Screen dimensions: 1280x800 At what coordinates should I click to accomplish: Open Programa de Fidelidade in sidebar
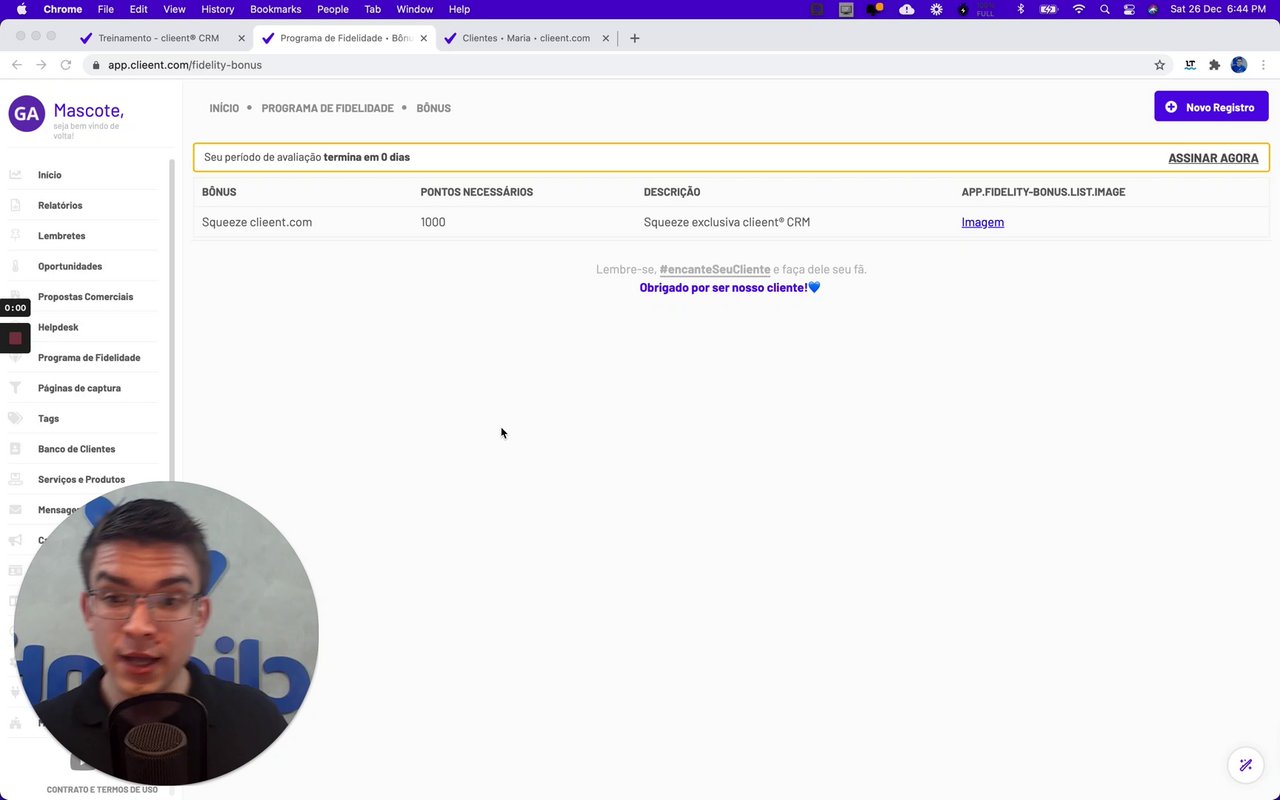[89, 358]
